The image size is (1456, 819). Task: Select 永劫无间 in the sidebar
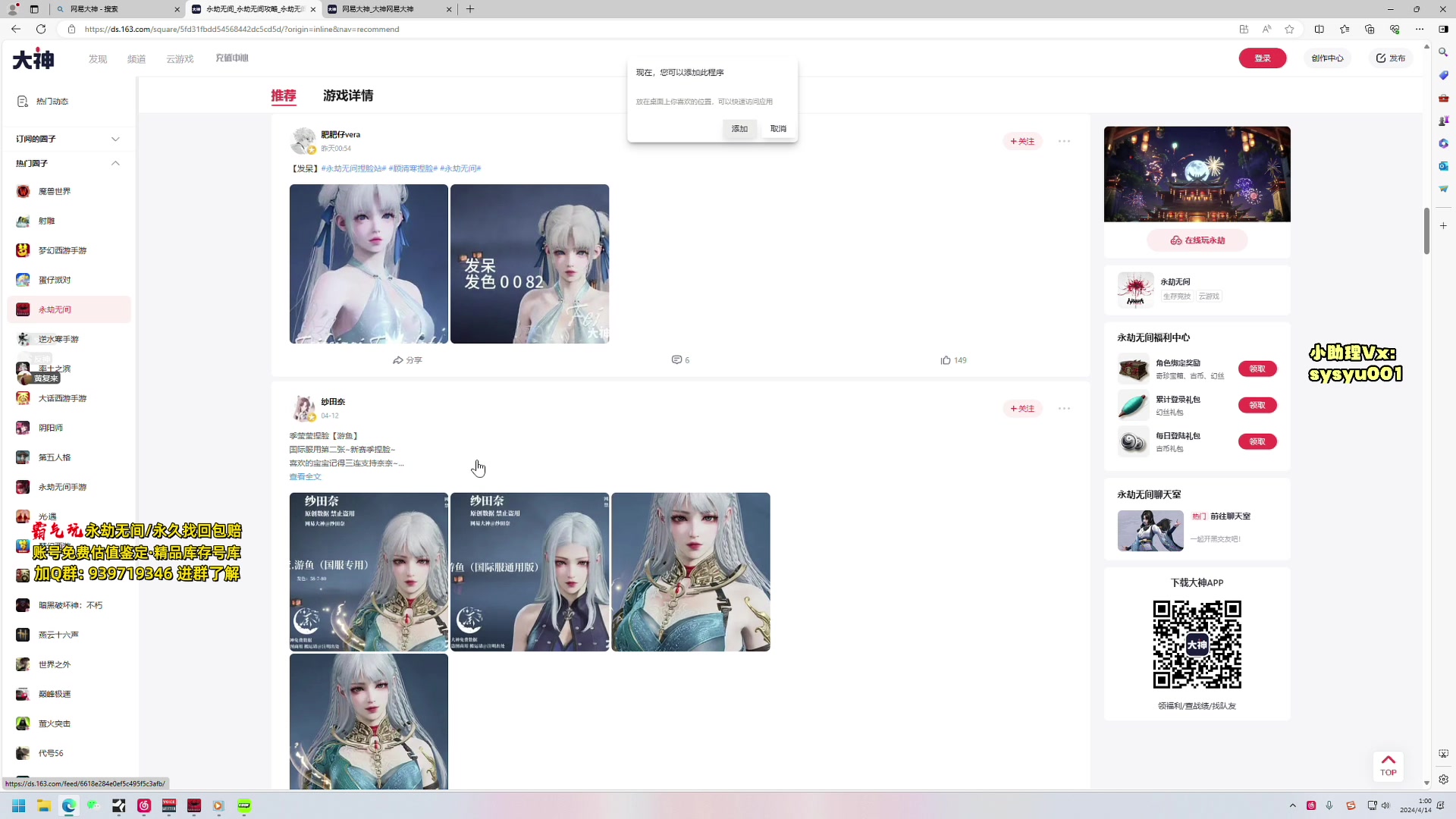(x=69, y=309)
